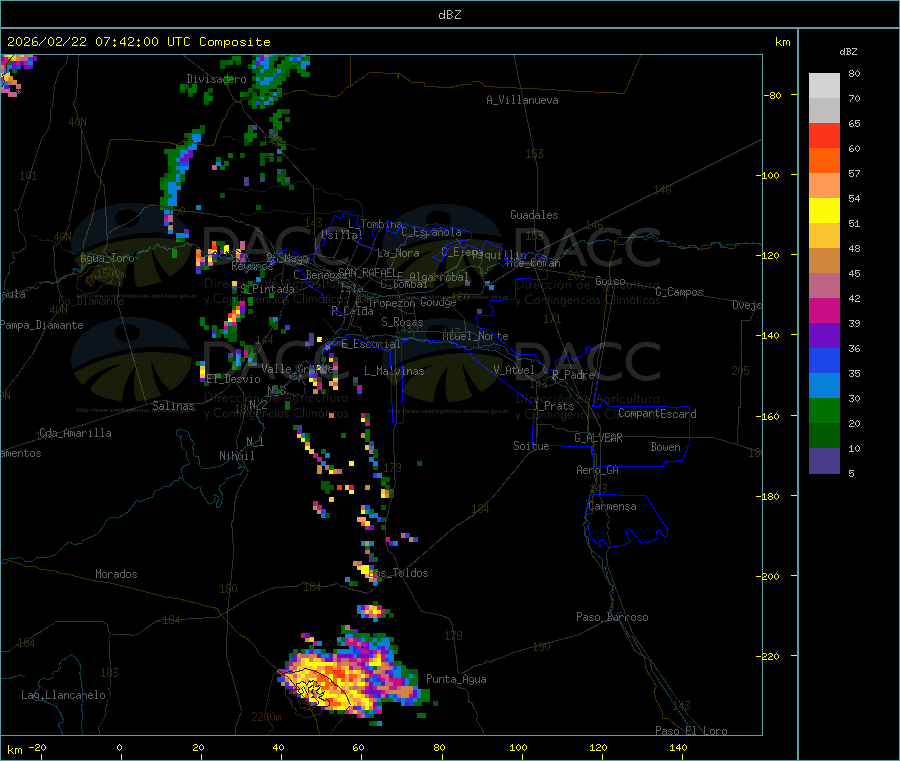Pick the indigo 5-10 dBZ legend band
900x761 pixels.
[x=824, y=461]
